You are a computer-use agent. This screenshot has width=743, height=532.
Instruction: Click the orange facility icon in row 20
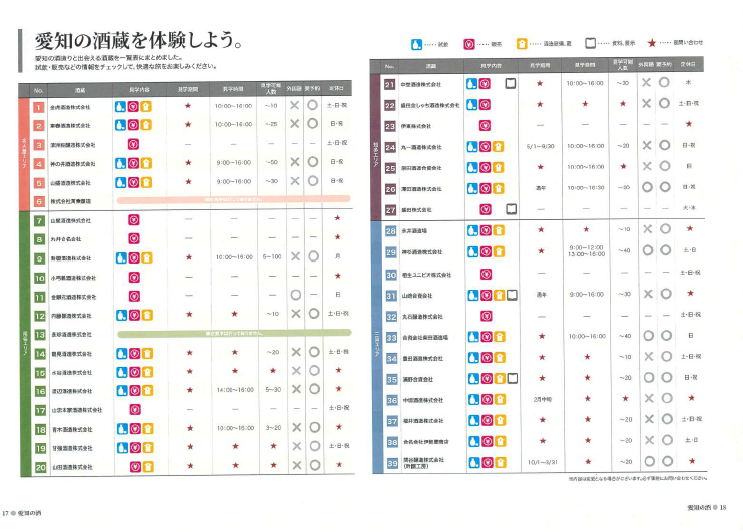click(x=148, y=467)
